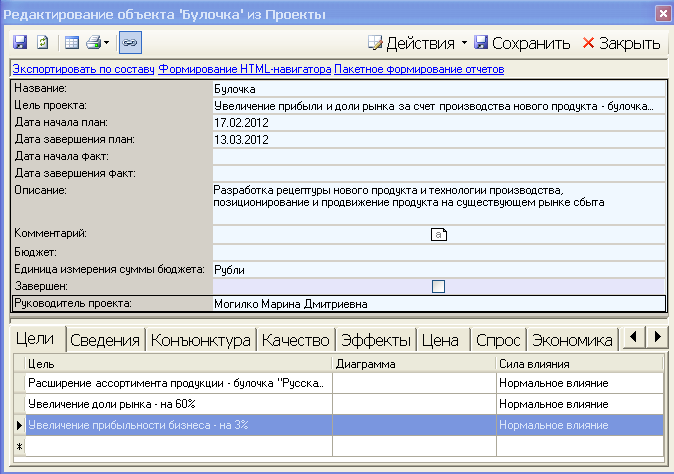Click the printer icon
This screenshot has width=674, height=474.
[x=93, y=43]
